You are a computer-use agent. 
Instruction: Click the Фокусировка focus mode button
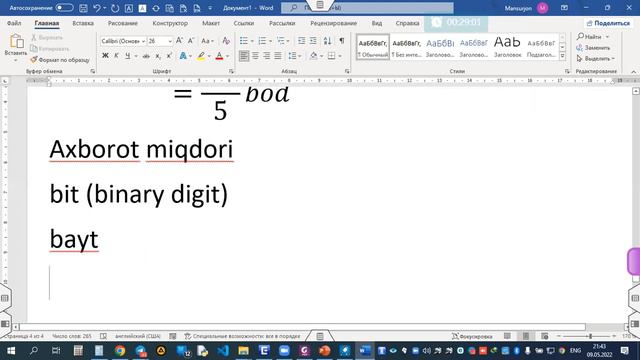pos(472,336)
